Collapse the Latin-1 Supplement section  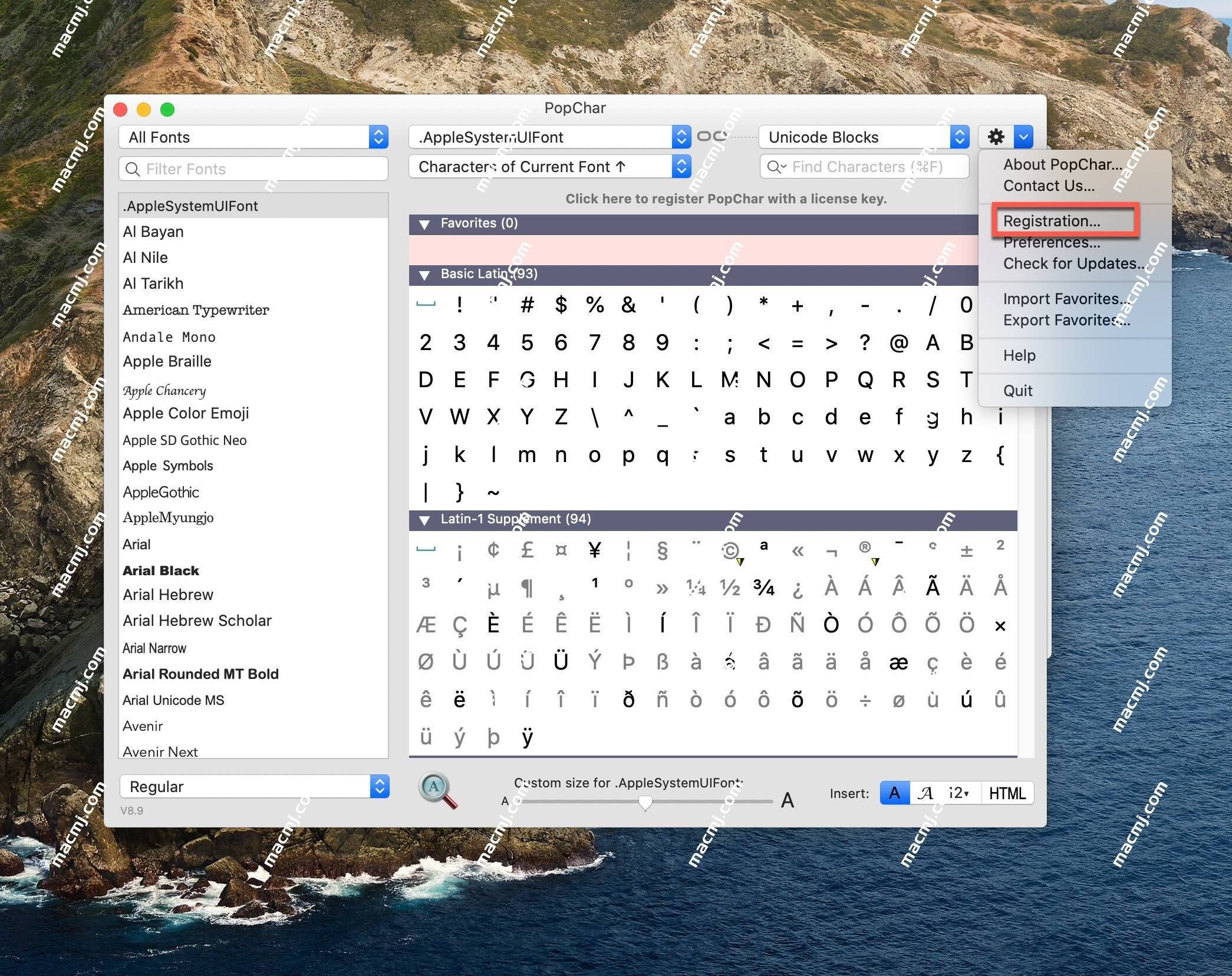pos(424,520)
